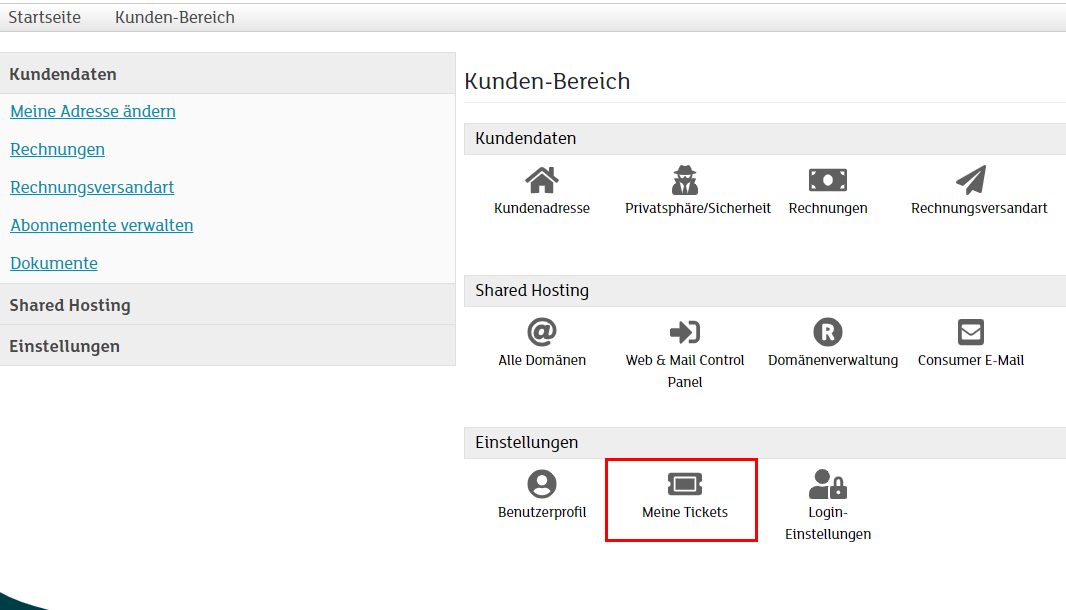This screenshot has height=610, width=1066.
Task: Click the Alle Domänen @ icon
Action: [x=542, y=332]
